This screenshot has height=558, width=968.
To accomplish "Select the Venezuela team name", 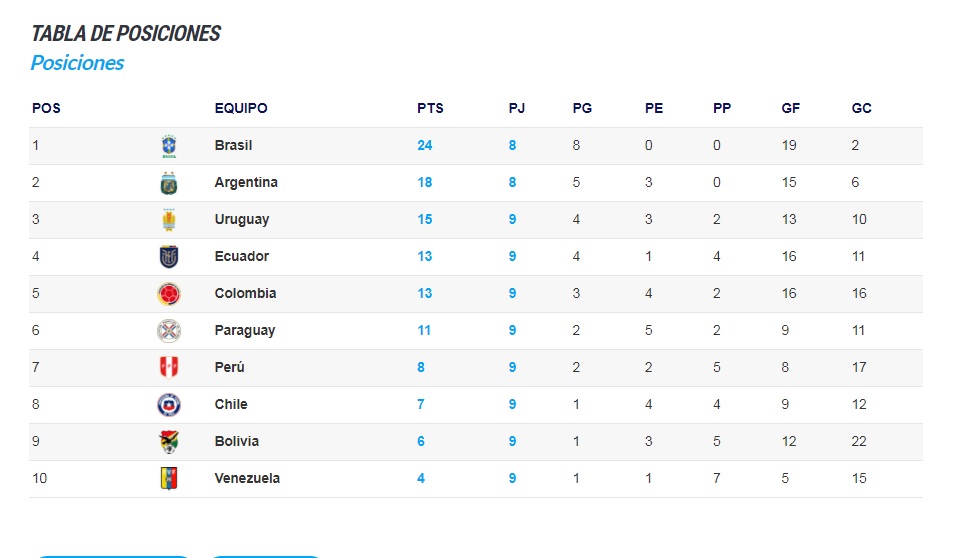I will point(247,478).
